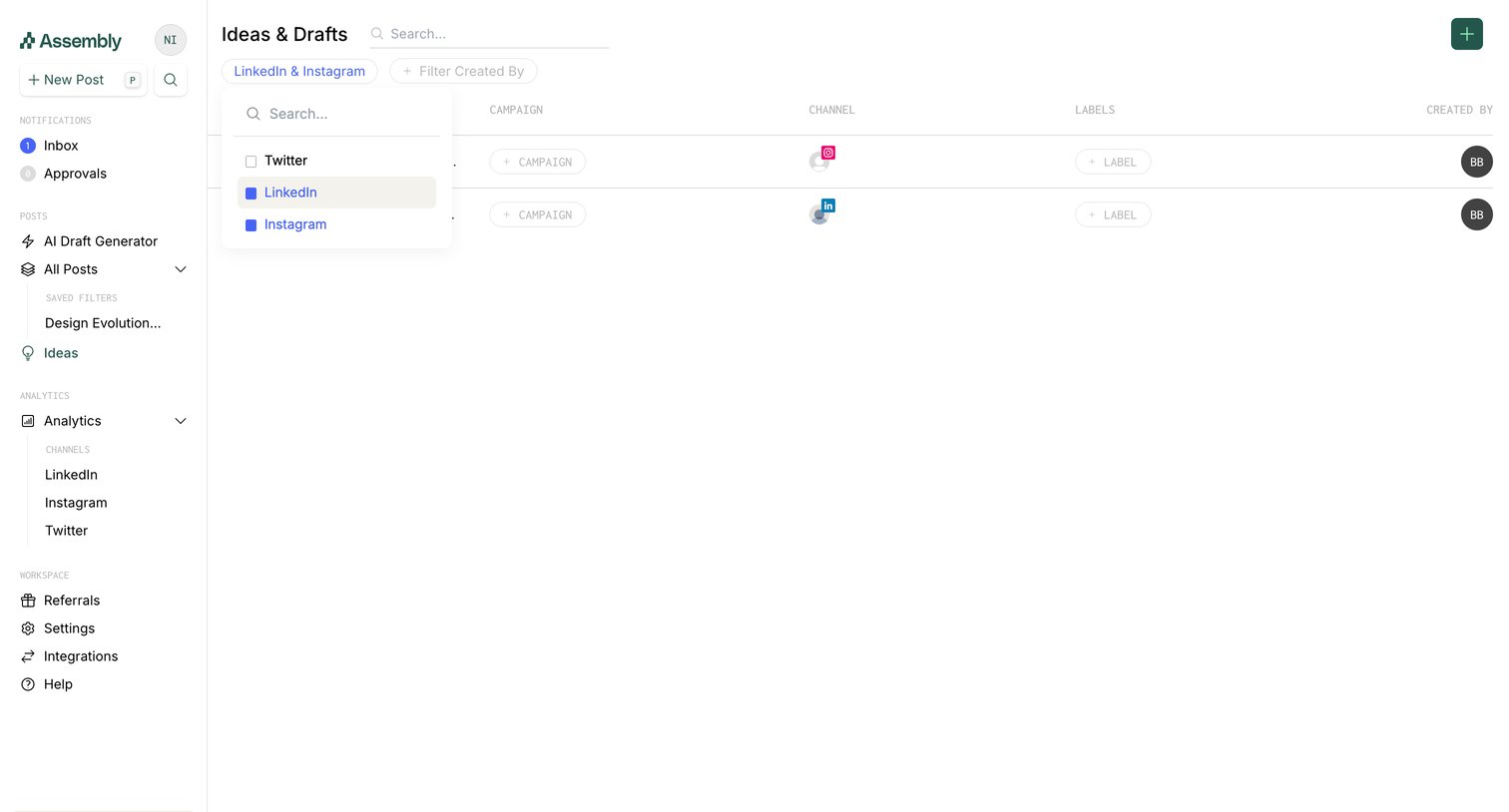
Task: Open Referrals page
Action: click(72, 601)
